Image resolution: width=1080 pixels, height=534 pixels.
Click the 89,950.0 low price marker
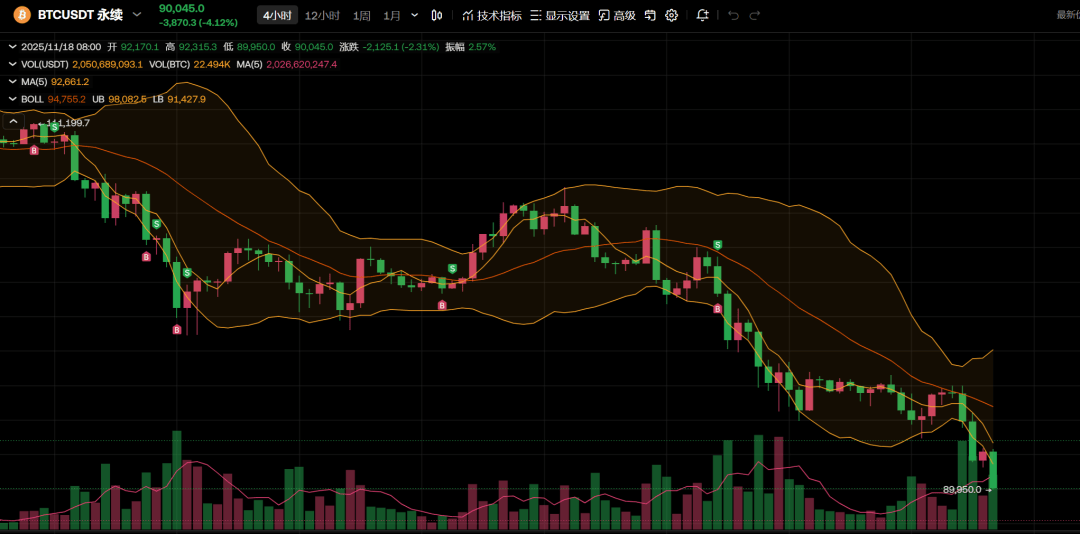tap(964, 490)
